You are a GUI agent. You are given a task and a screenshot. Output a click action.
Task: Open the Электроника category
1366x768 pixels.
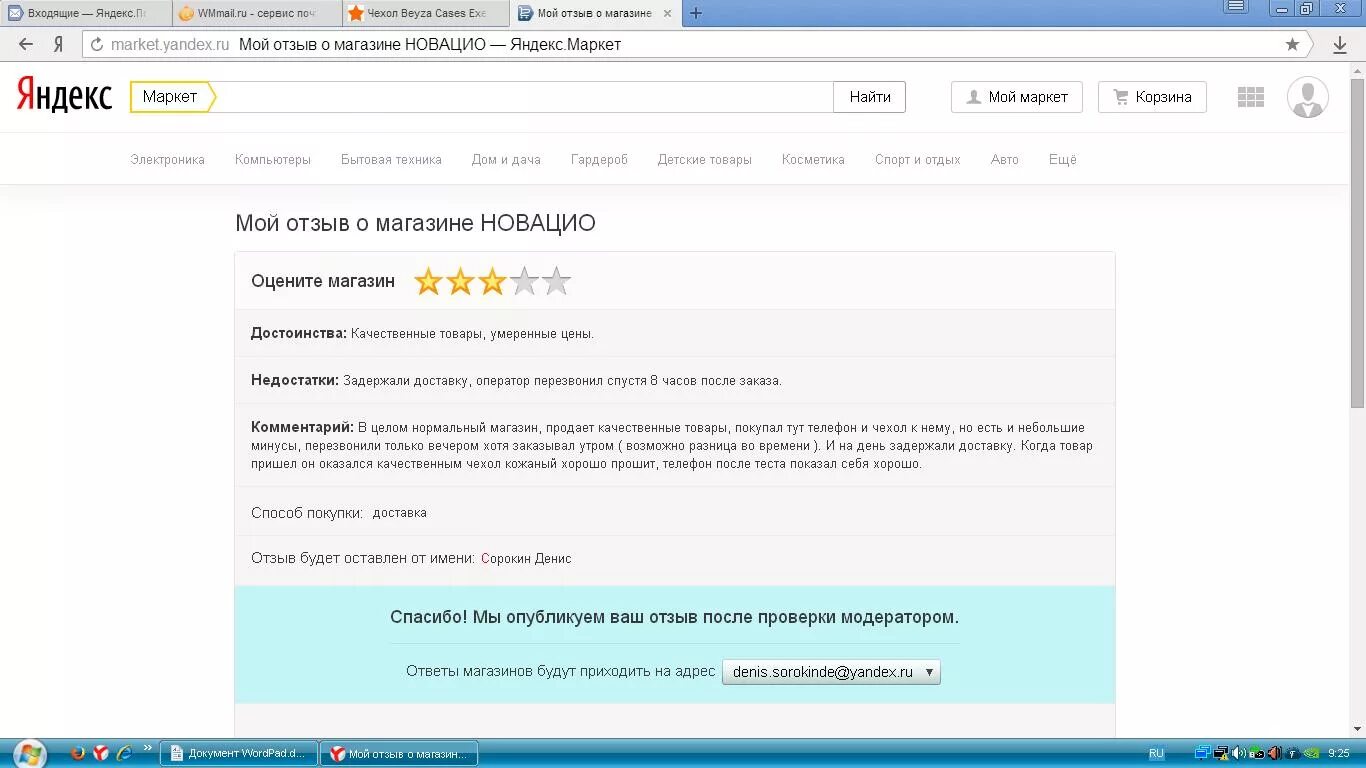tap(167, 160)
